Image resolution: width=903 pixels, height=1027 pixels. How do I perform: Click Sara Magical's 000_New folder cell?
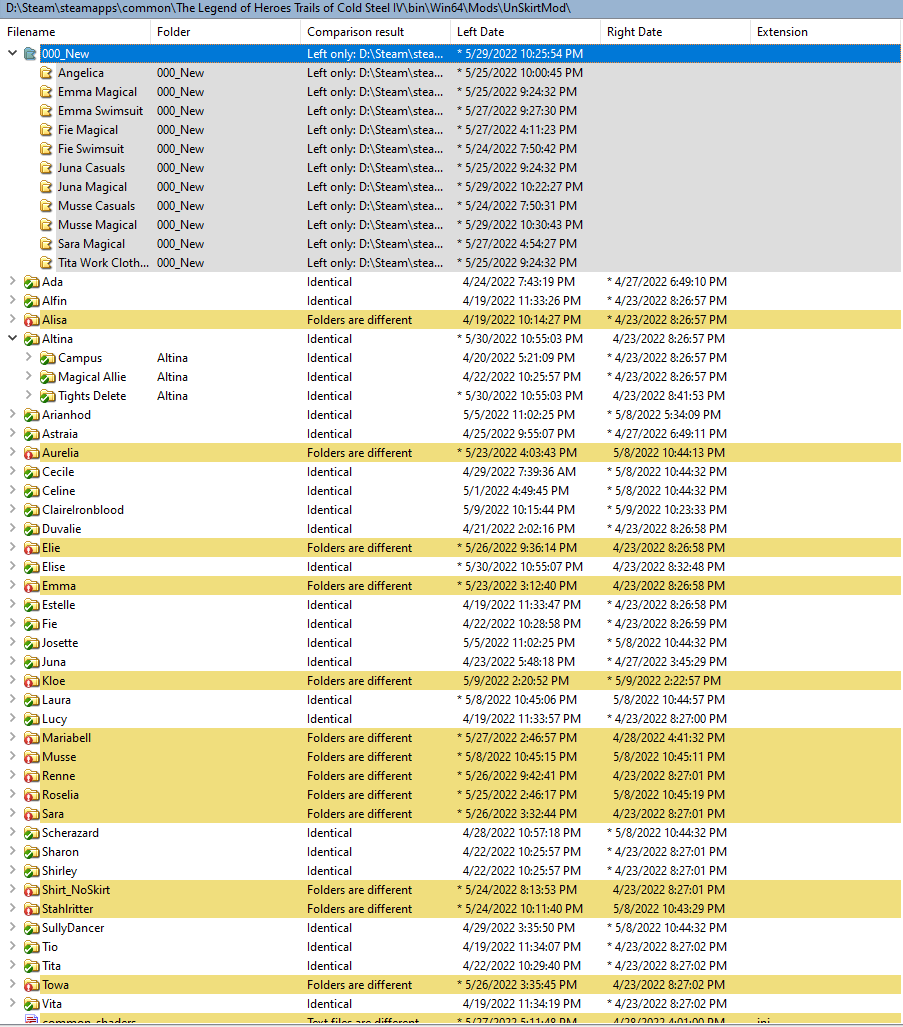181,244
